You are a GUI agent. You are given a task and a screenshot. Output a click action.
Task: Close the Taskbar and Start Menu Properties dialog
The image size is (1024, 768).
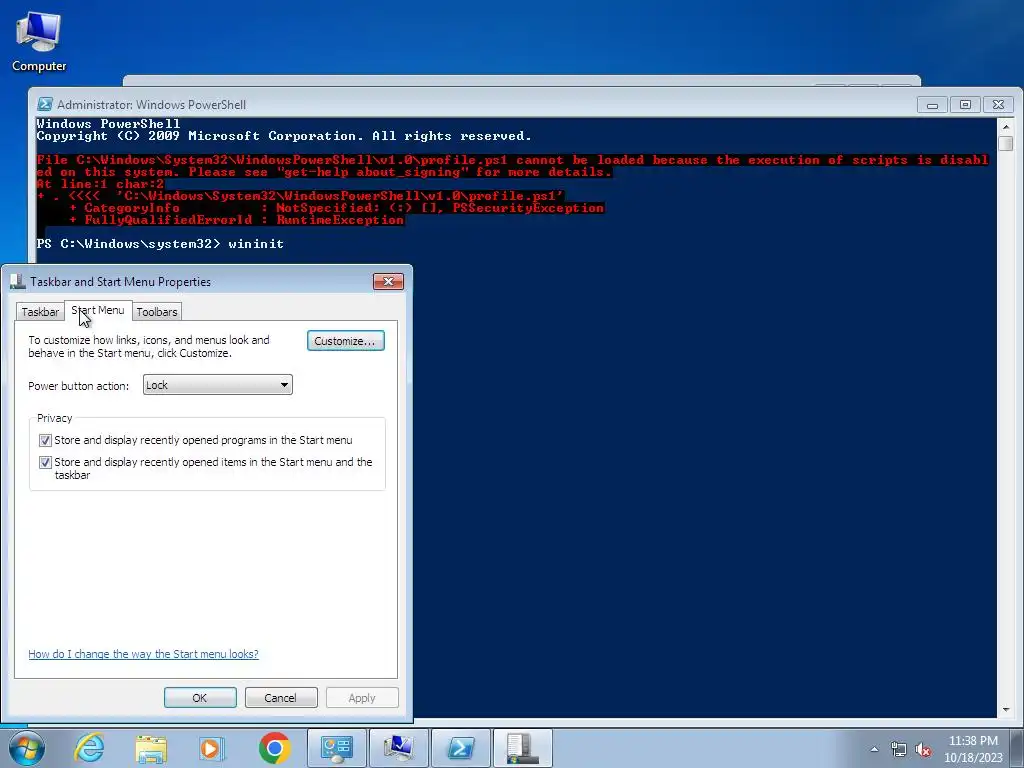click(389, 281)
